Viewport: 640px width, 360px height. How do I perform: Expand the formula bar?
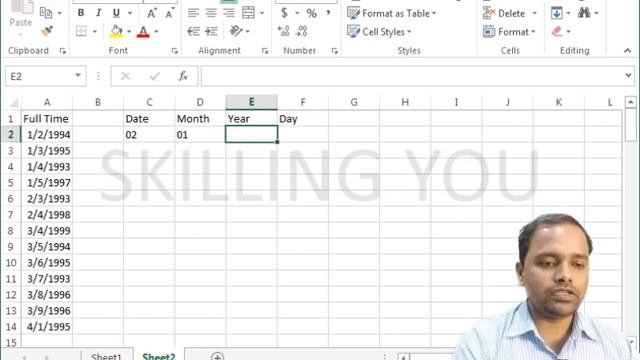628,76
